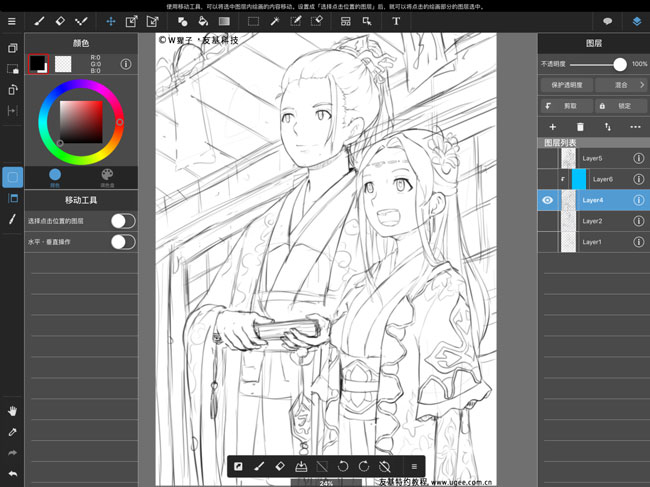Select the Bucket fill tool
This screenshot has width=650, height=487.
click(x=203, y=21)
